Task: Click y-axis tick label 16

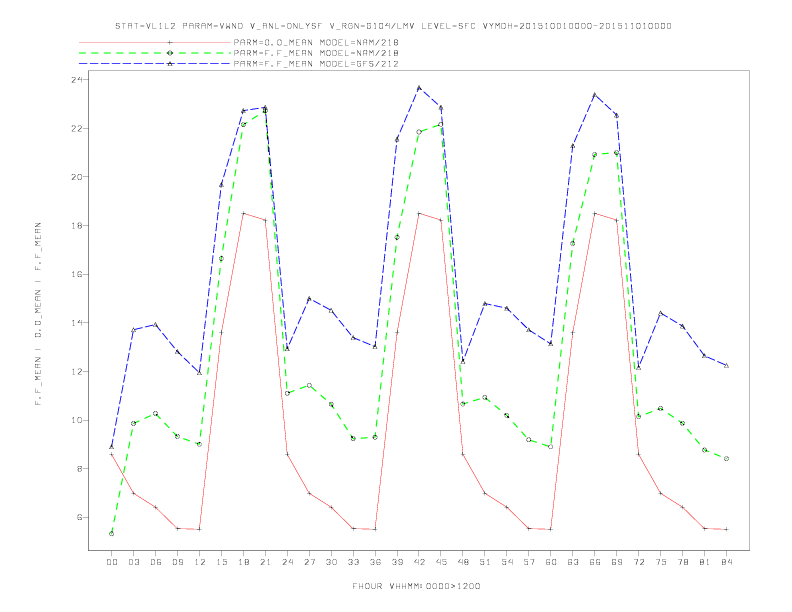Action: (x=77, y=274)
